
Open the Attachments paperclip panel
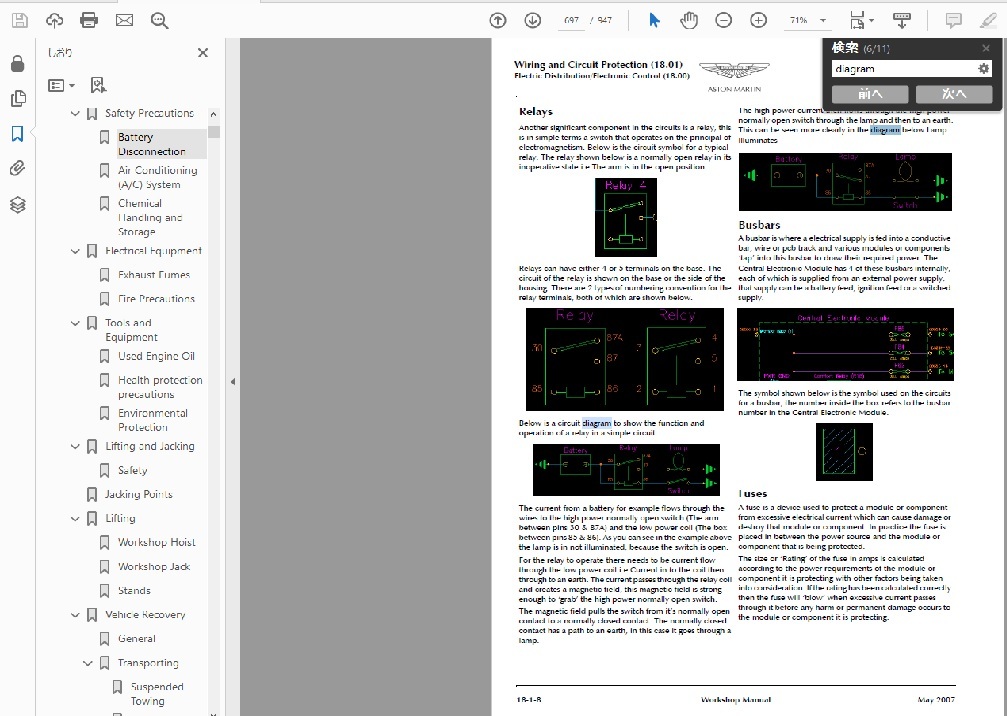17,168
